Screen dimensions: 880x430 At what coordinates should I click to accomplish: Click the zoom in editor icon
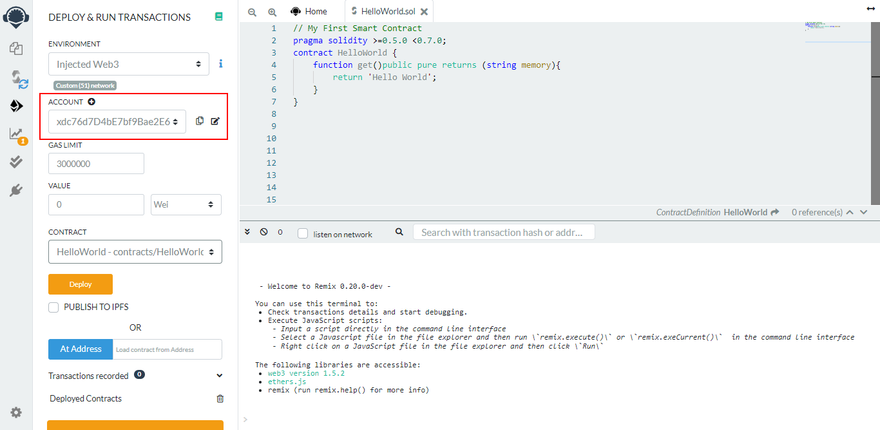pyautogui.click(x=271, y=11)
